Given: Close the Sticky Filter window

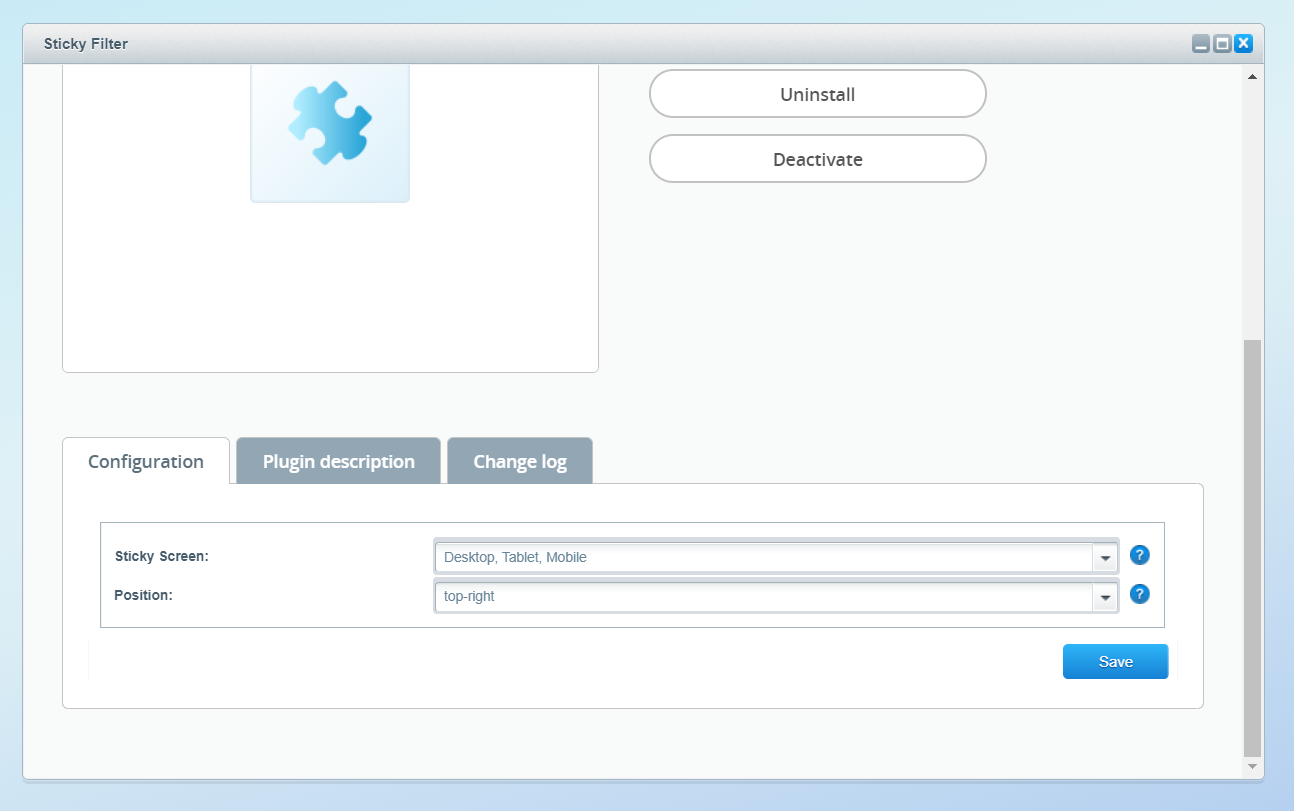Looking at the screenshot, I should pos(1243,44).
